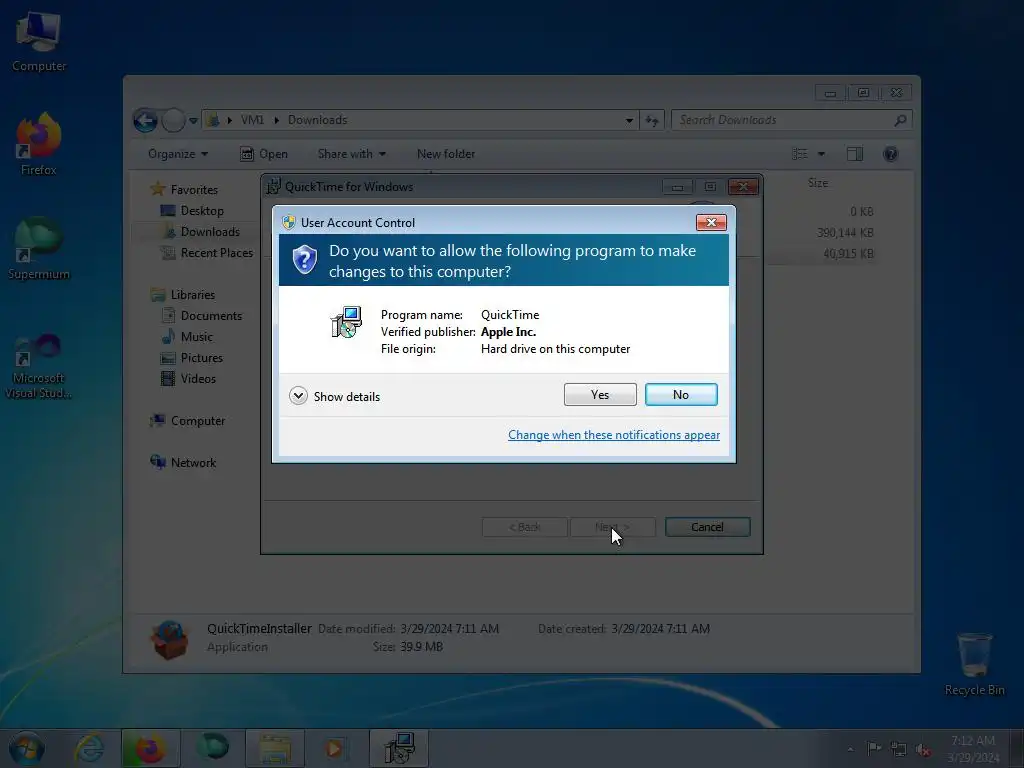Viewport: 1024px width, 768px height.
Task: Select Pictures library
Action: point(192,358)
